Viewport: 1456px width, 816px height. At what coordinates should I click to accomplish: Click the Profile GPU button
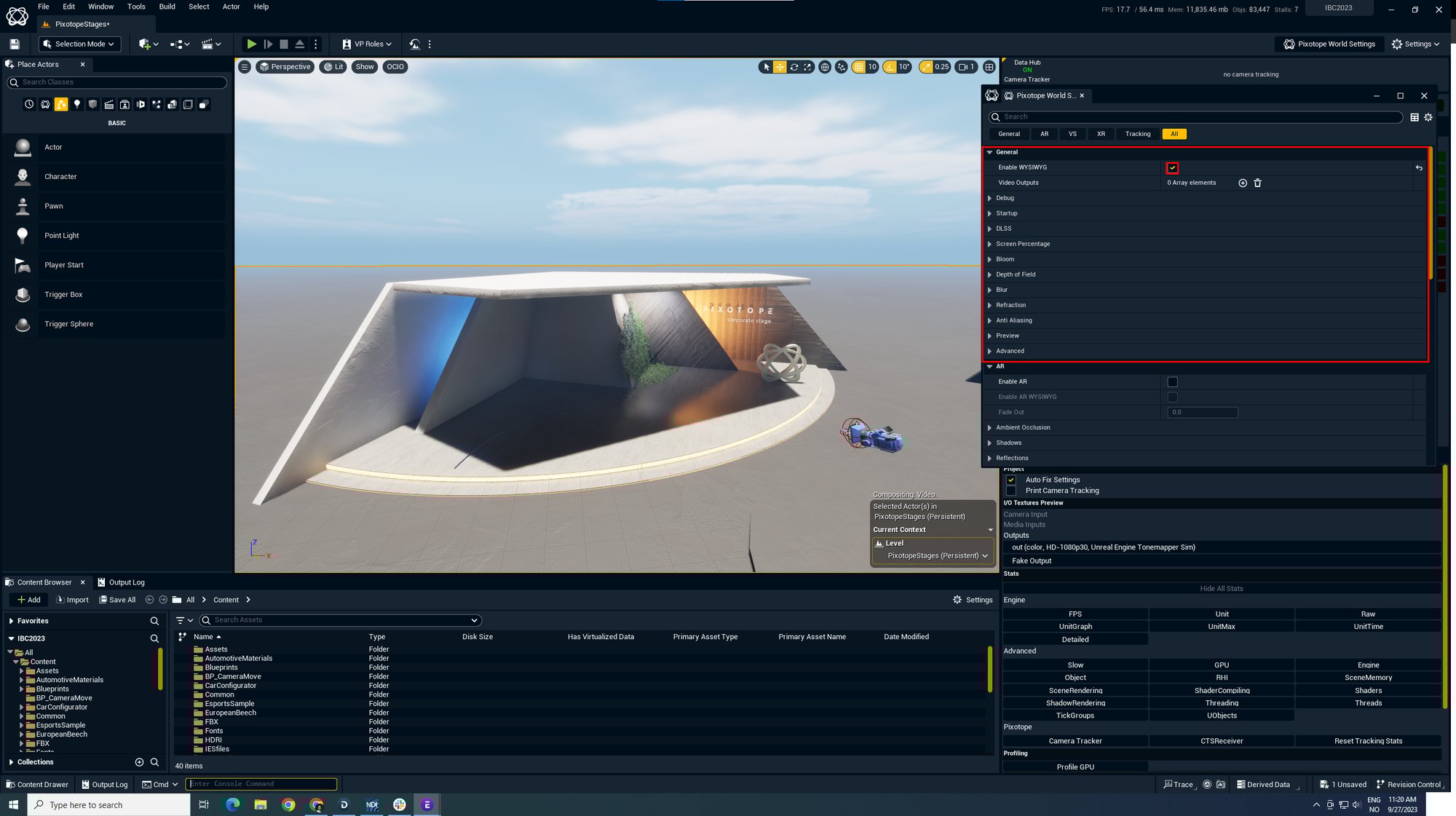[1075, 767]
